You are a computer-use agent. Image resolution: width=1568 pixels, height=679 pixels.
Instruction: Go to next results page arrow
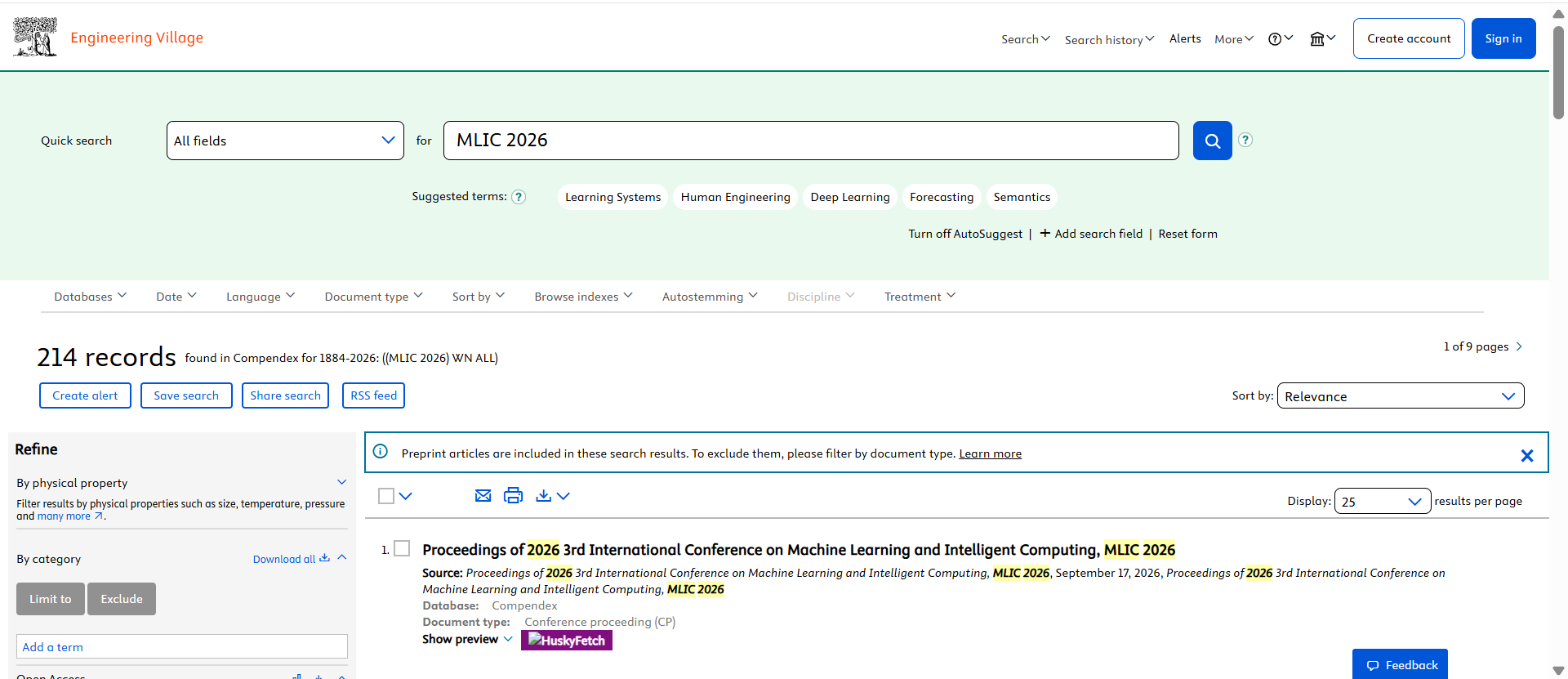[1519, 346]
